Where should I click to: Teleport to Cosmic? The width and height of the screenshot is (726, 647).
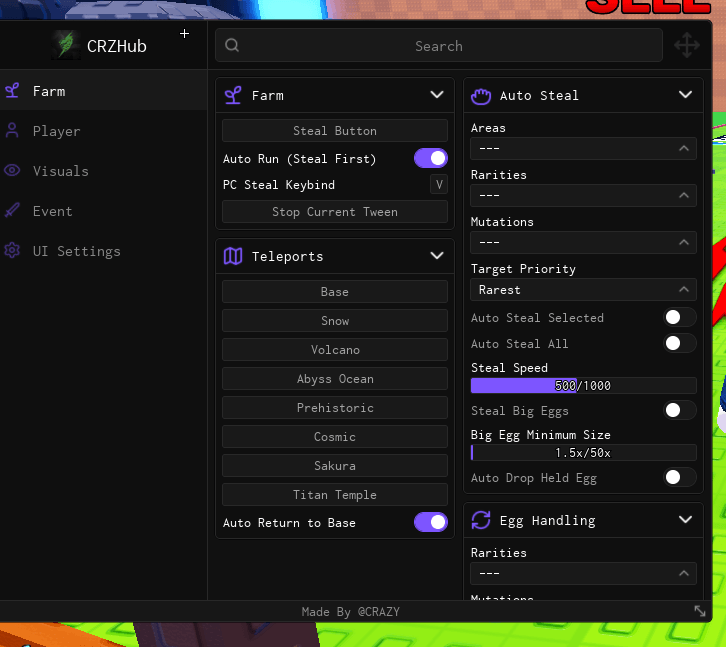point(335,437)
